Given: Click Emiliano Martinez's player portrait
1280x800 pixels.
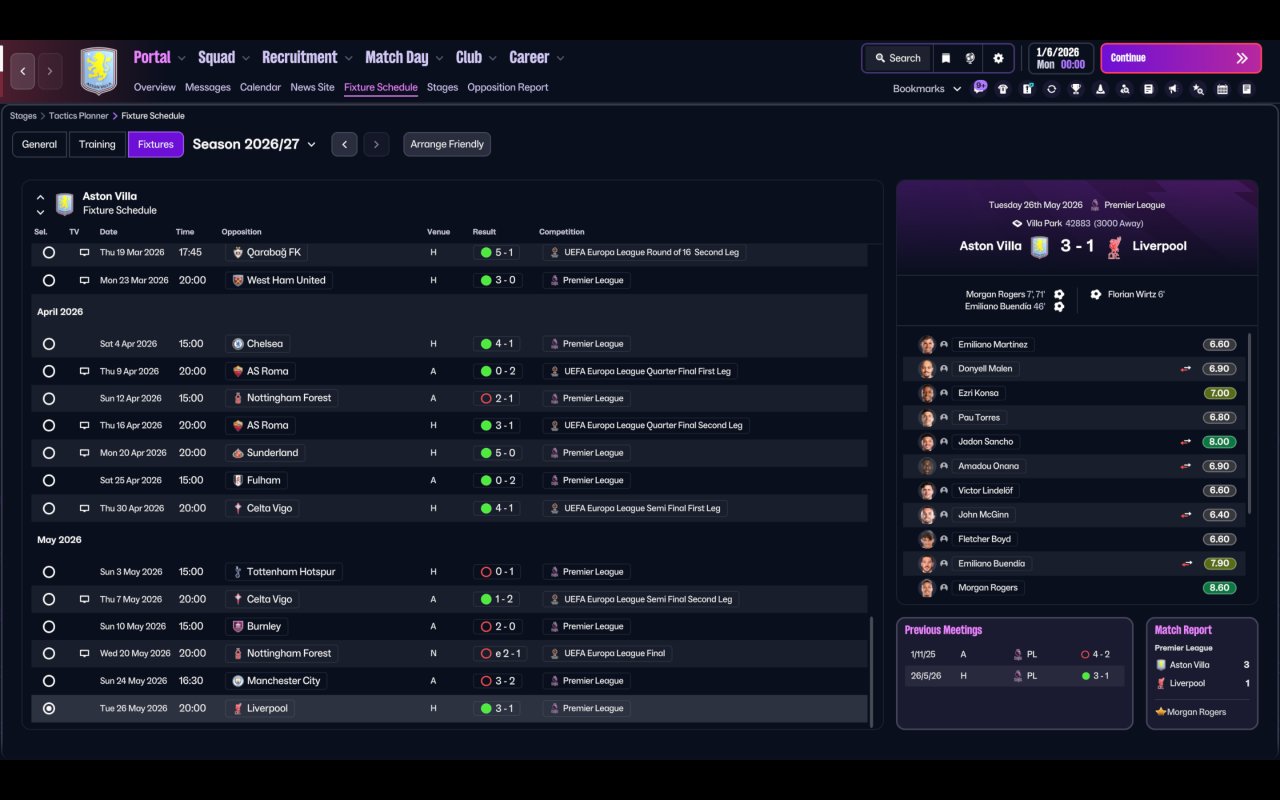Looking at the screenshot, I should pos(927,344).
